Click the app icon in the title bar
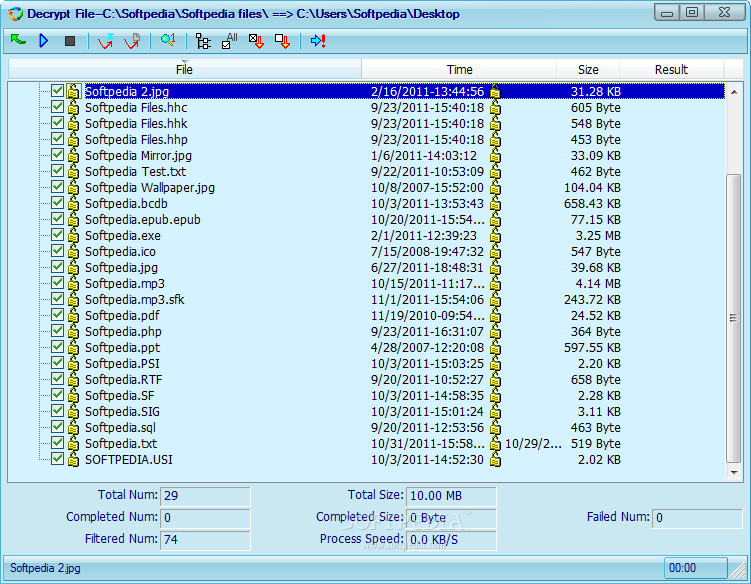Screen dimensions: 751x584 click(16, 14)
